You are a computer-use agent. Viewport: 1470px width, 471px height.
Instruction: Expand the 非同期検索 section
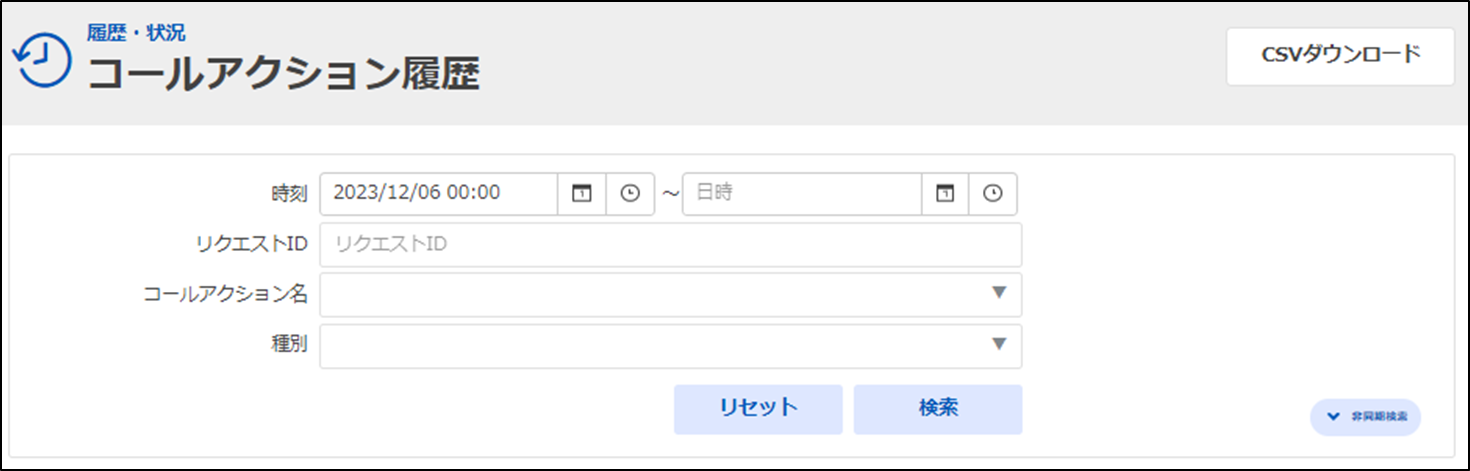click(1365, 417)
